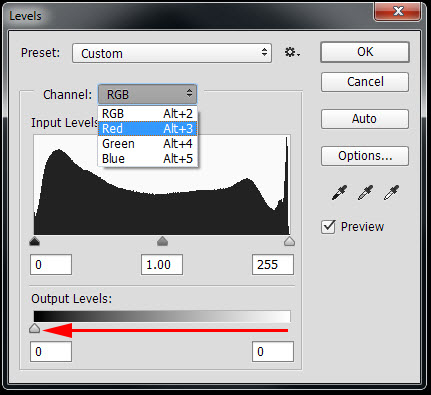This screenshot has height=395, width=431.
Task: Click the input highlight white slider handle
Action: [x=289, y=241]
